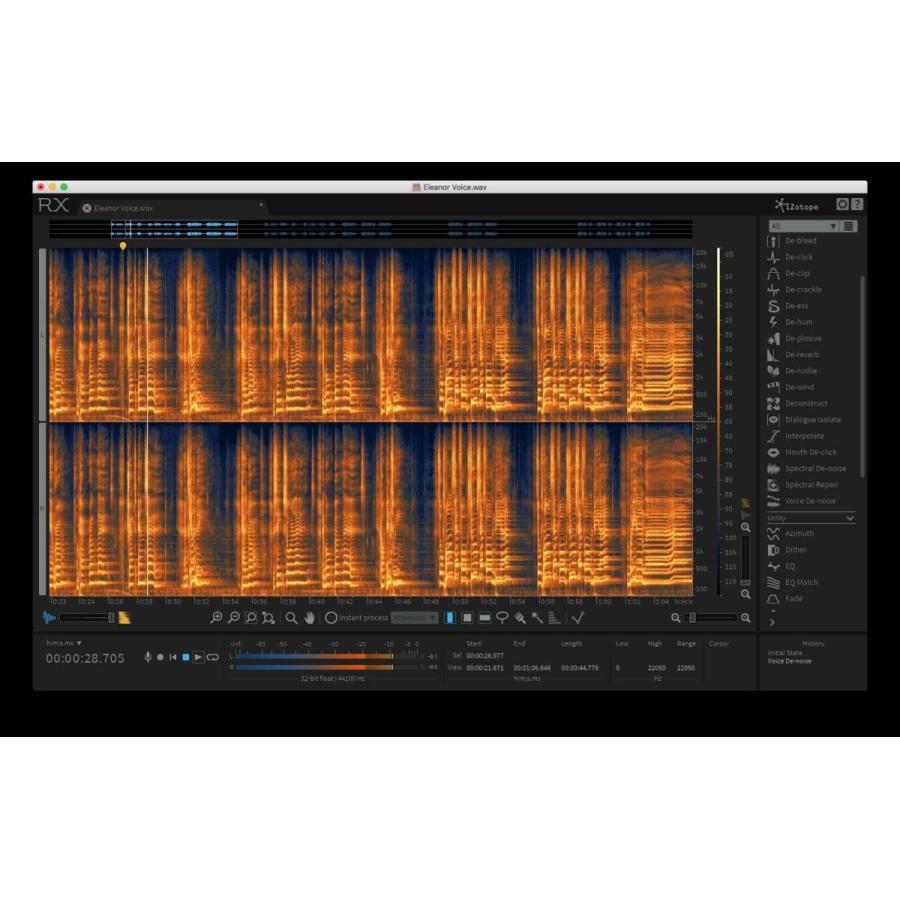900x900 pixels.
Task: Open the De-hum module
Action: [x=790, y=322]
